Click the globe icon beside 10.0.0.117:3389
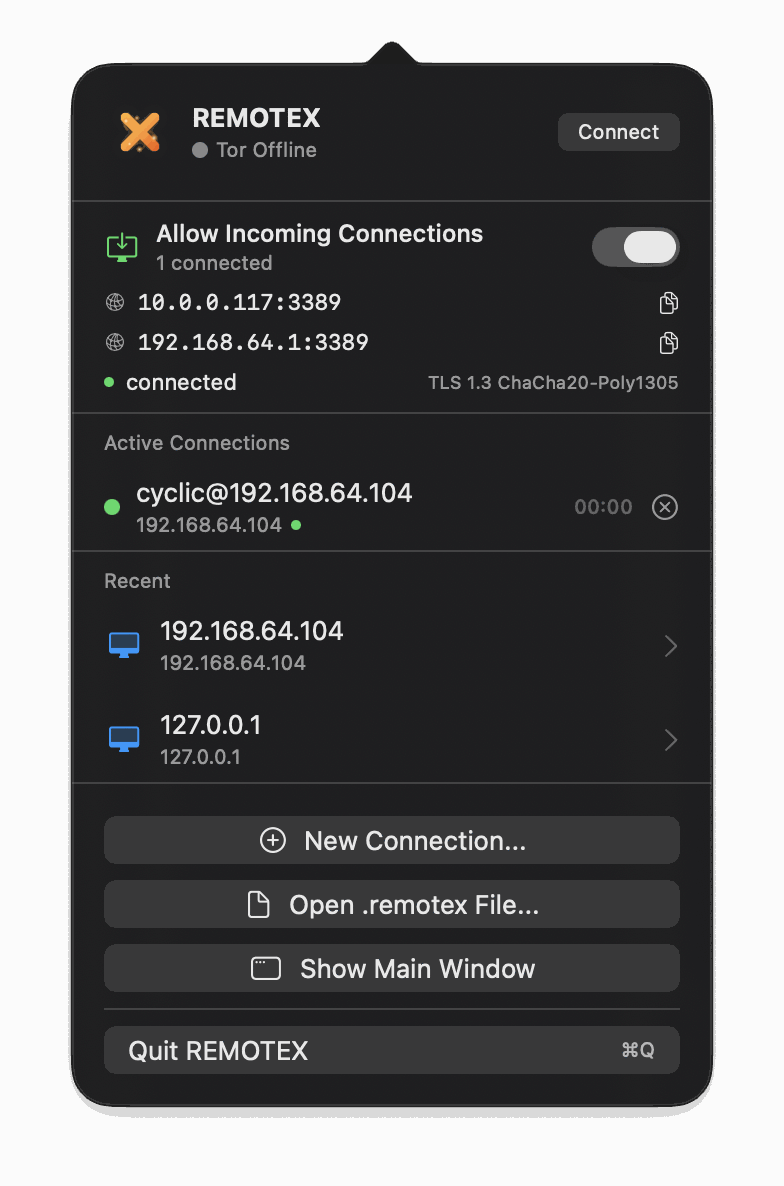Viewport: 784px width, 1186px height. (x=115, y=303)
